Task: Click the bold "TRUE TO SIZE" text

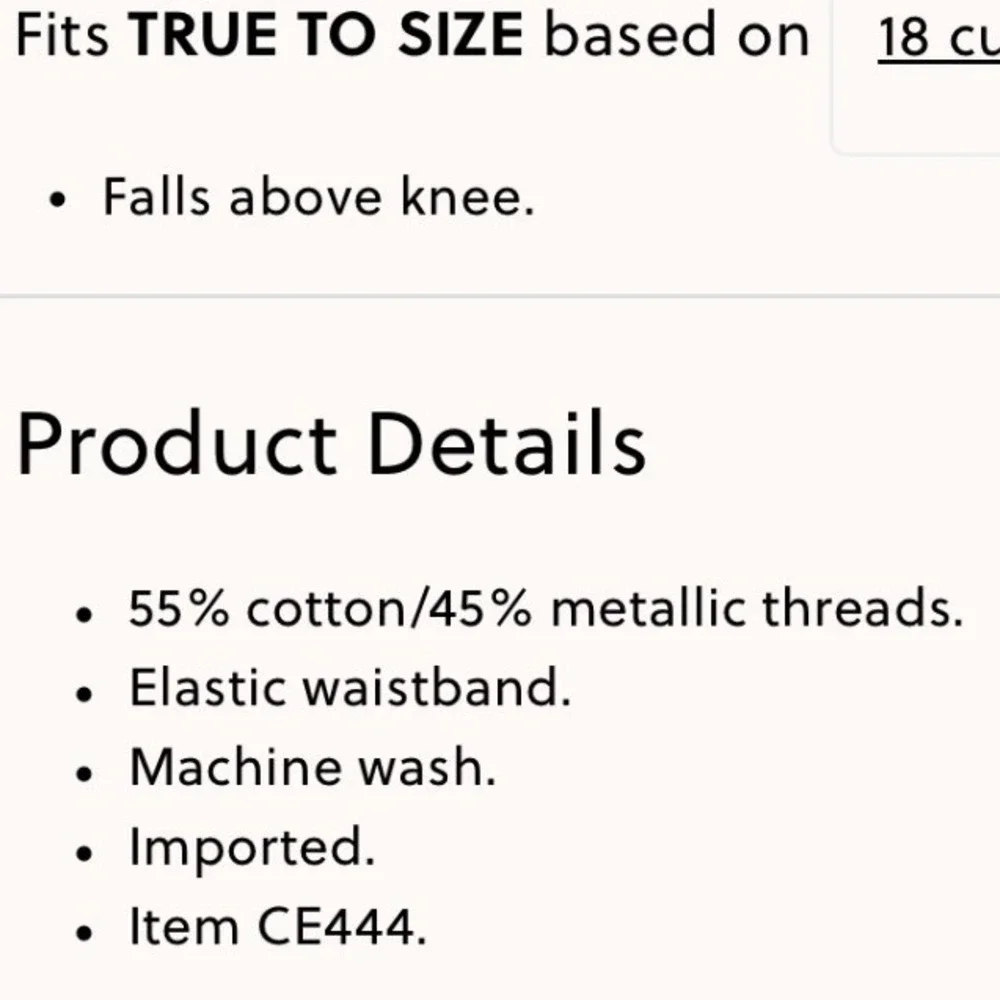Action: point(325,35)
